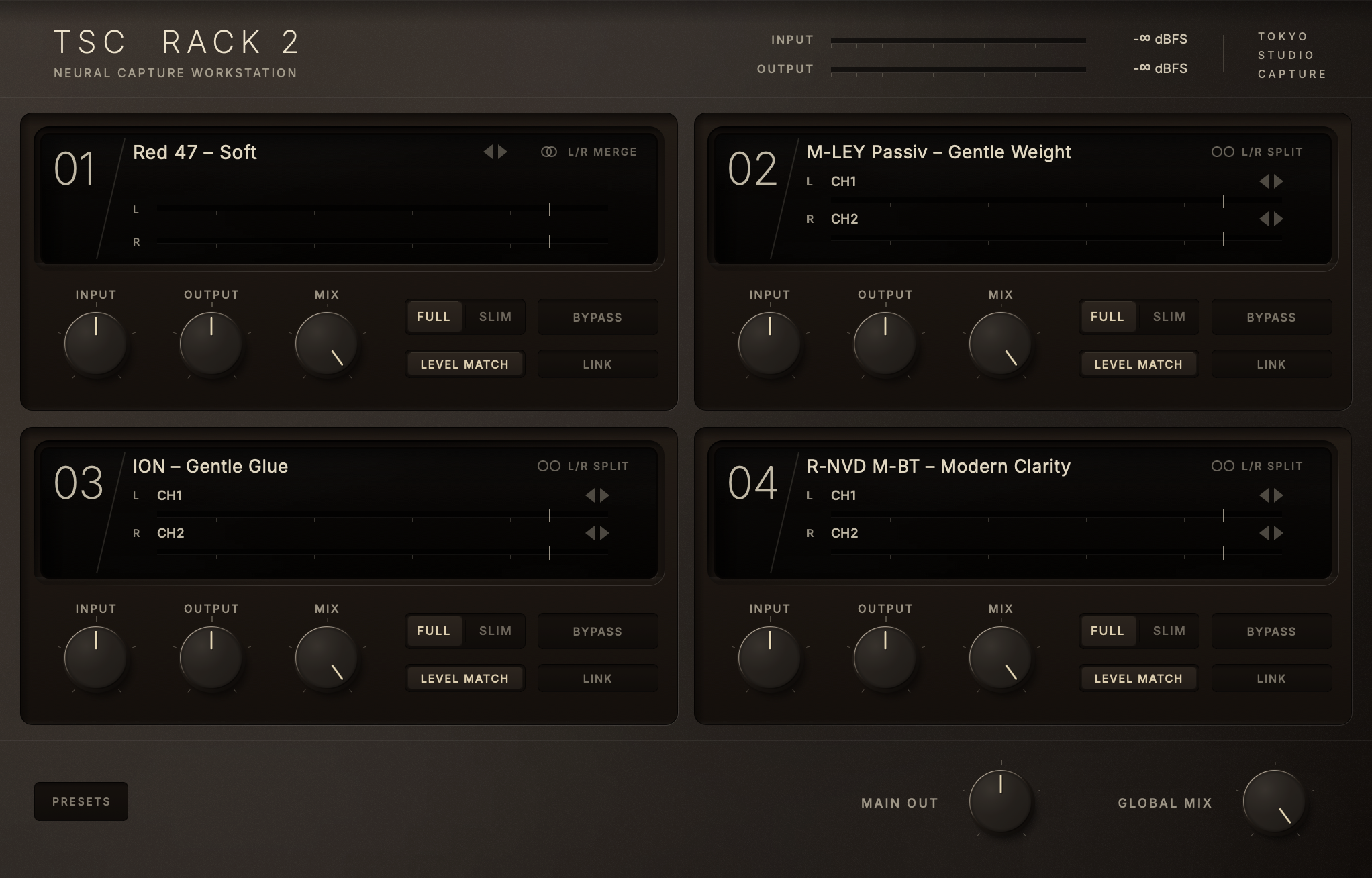The width and height of the screenshot is (1372, 878).
Task: Select SLIM mode on slot 01
Action: 495,316
